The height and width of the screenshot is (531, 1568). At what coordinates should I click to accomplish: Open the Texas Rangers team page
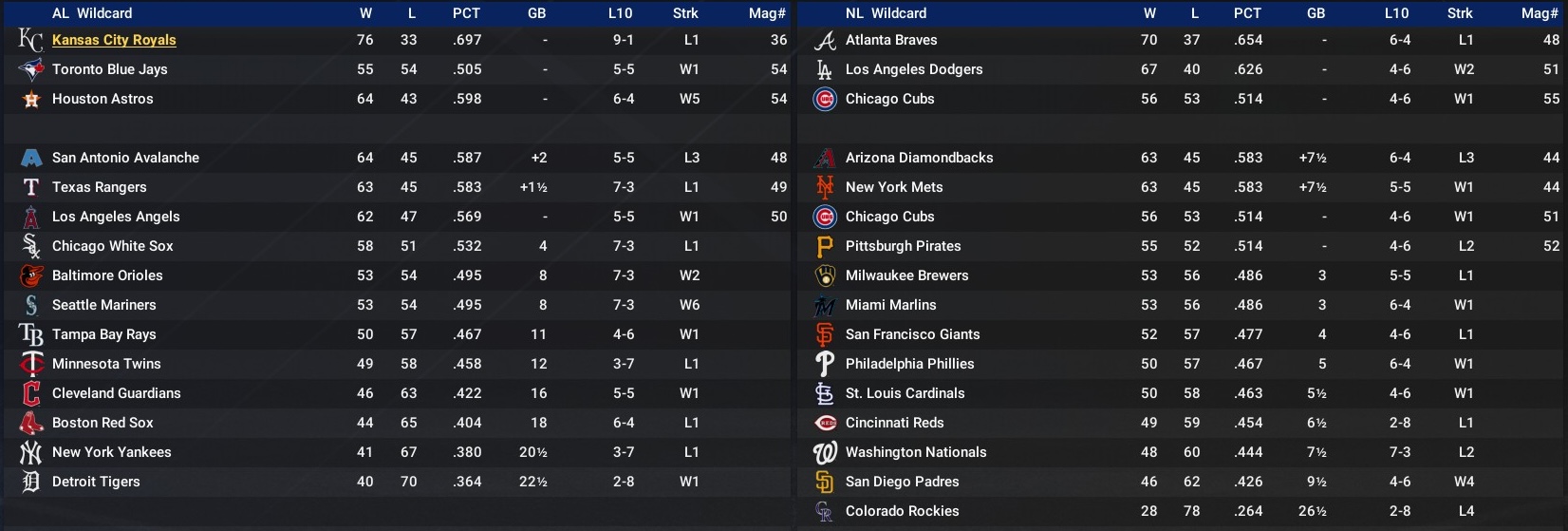click(x=100, y=187)
